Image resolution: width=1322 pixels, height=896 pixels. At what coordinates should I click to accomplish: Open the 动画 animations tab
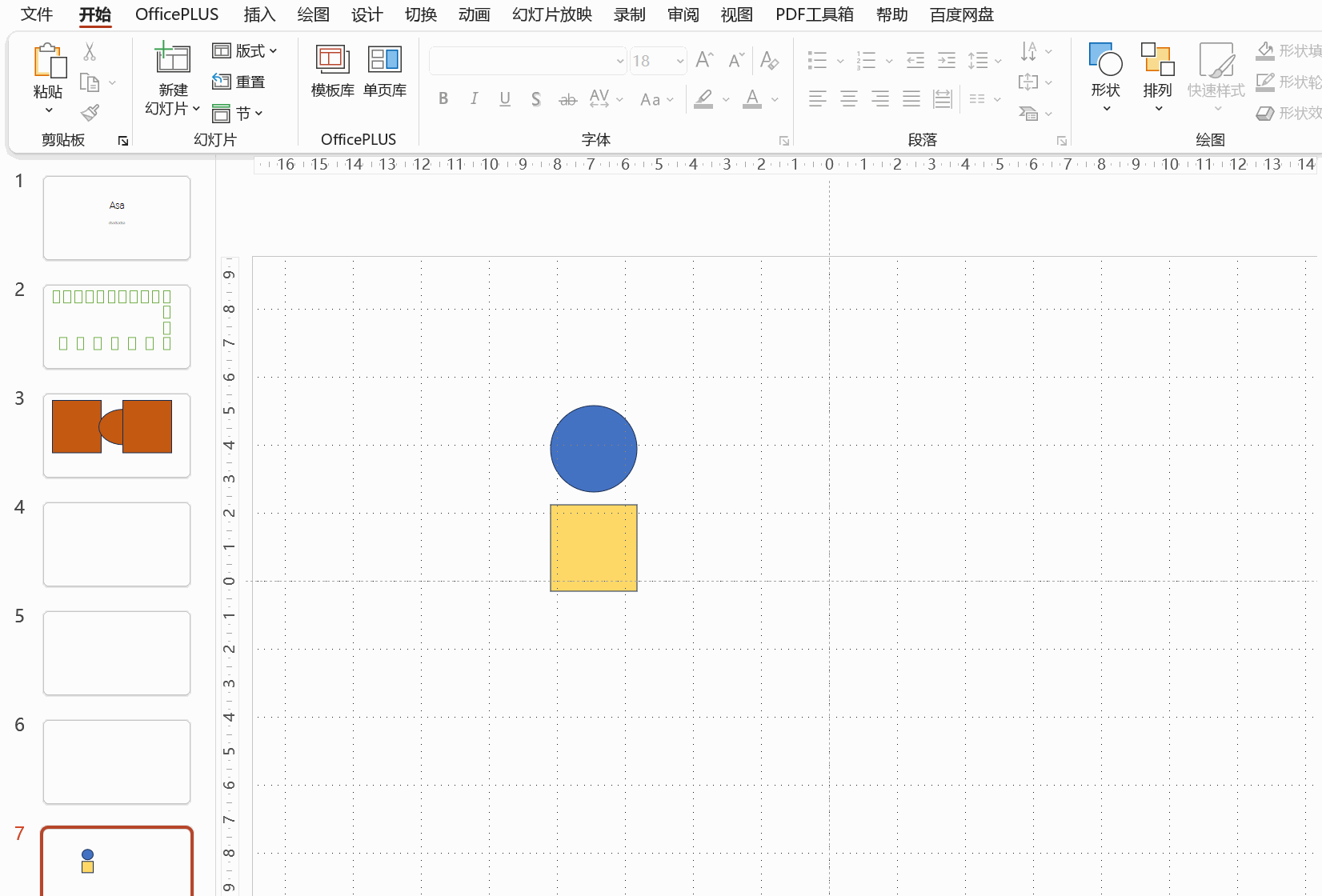click(474, 14)
